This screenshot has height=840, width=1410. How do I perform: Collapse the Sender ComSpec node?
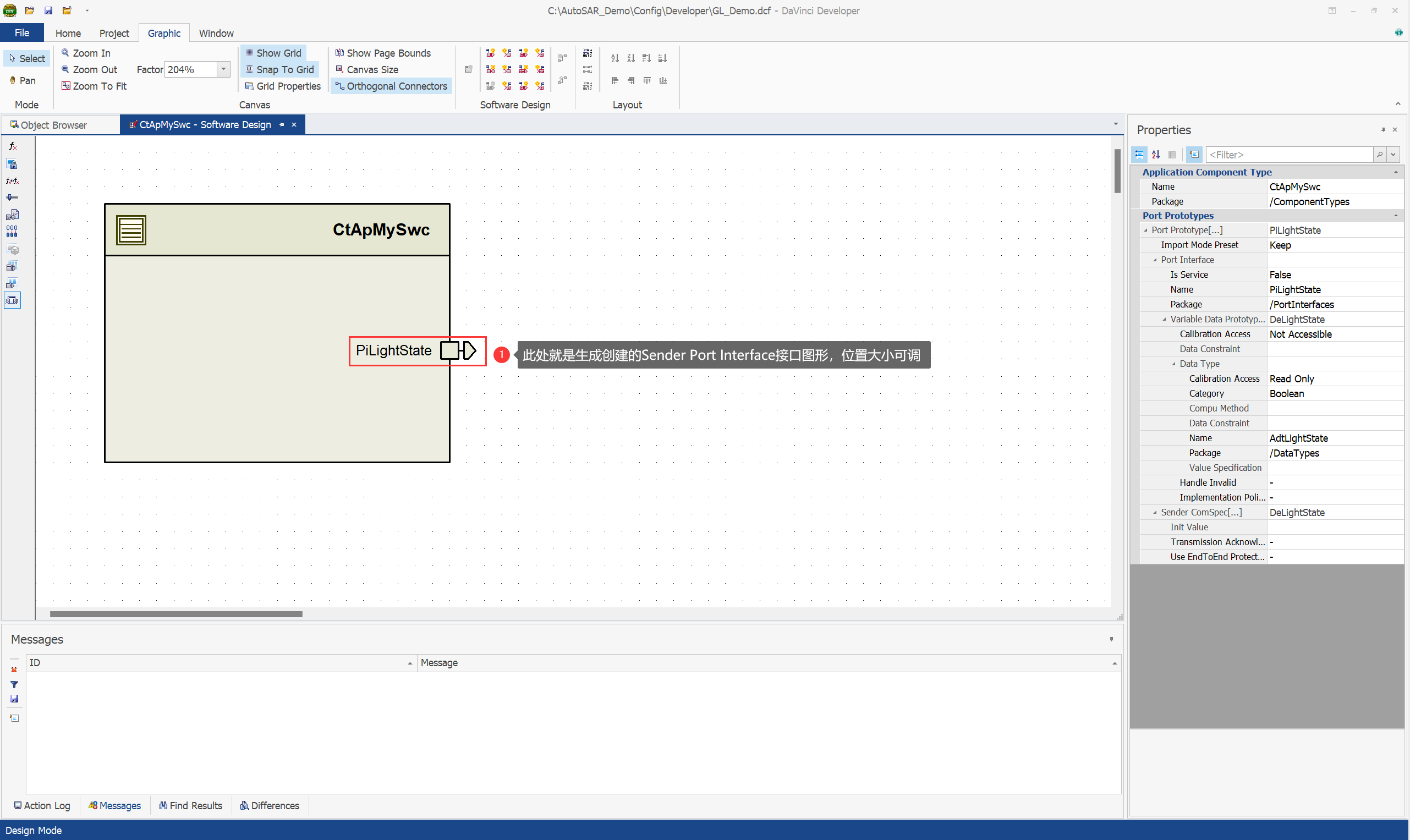(1155, 512)
